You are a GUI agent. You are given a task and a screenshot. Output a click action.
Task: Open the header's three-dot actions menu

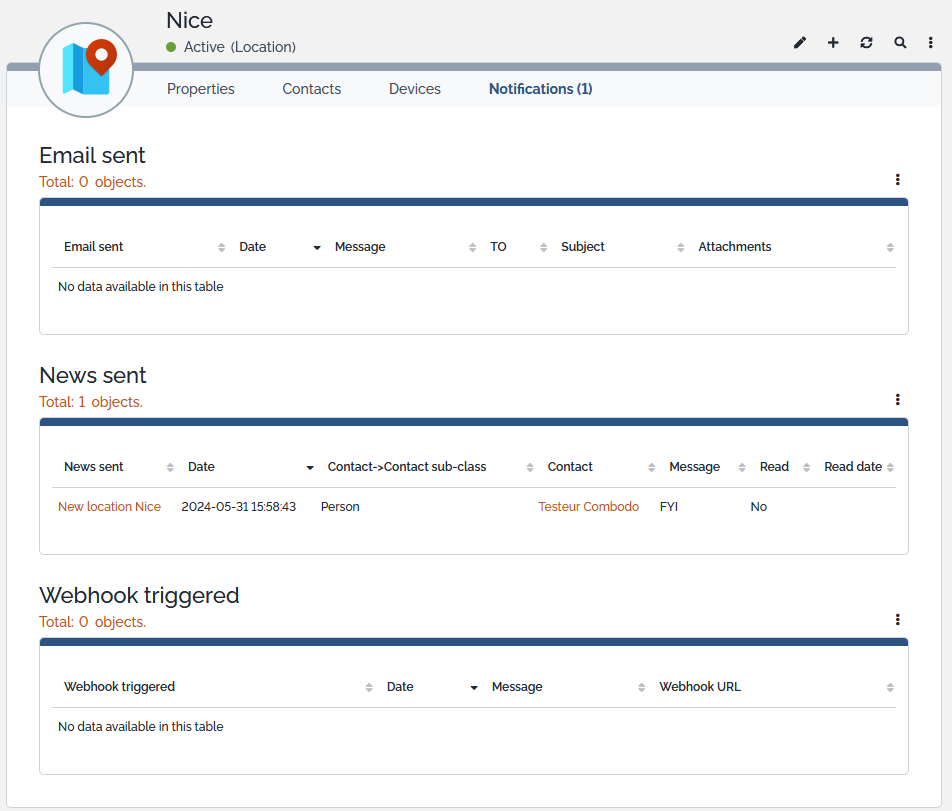point(931,43)
